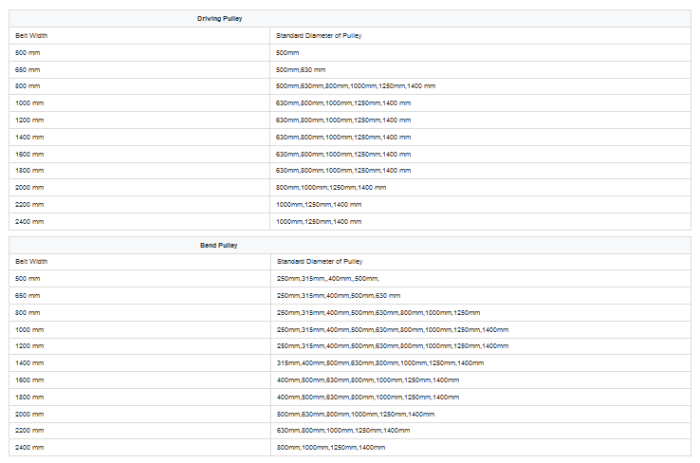The width and height of the screenshot is (700, 463).
Task: Click 650 mm belt width in Bend Pulley table
Action: 28,295
